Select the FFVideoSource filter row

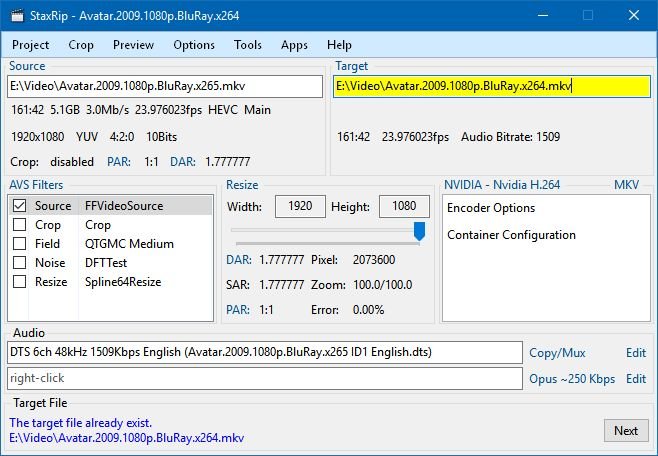point(110,206)
